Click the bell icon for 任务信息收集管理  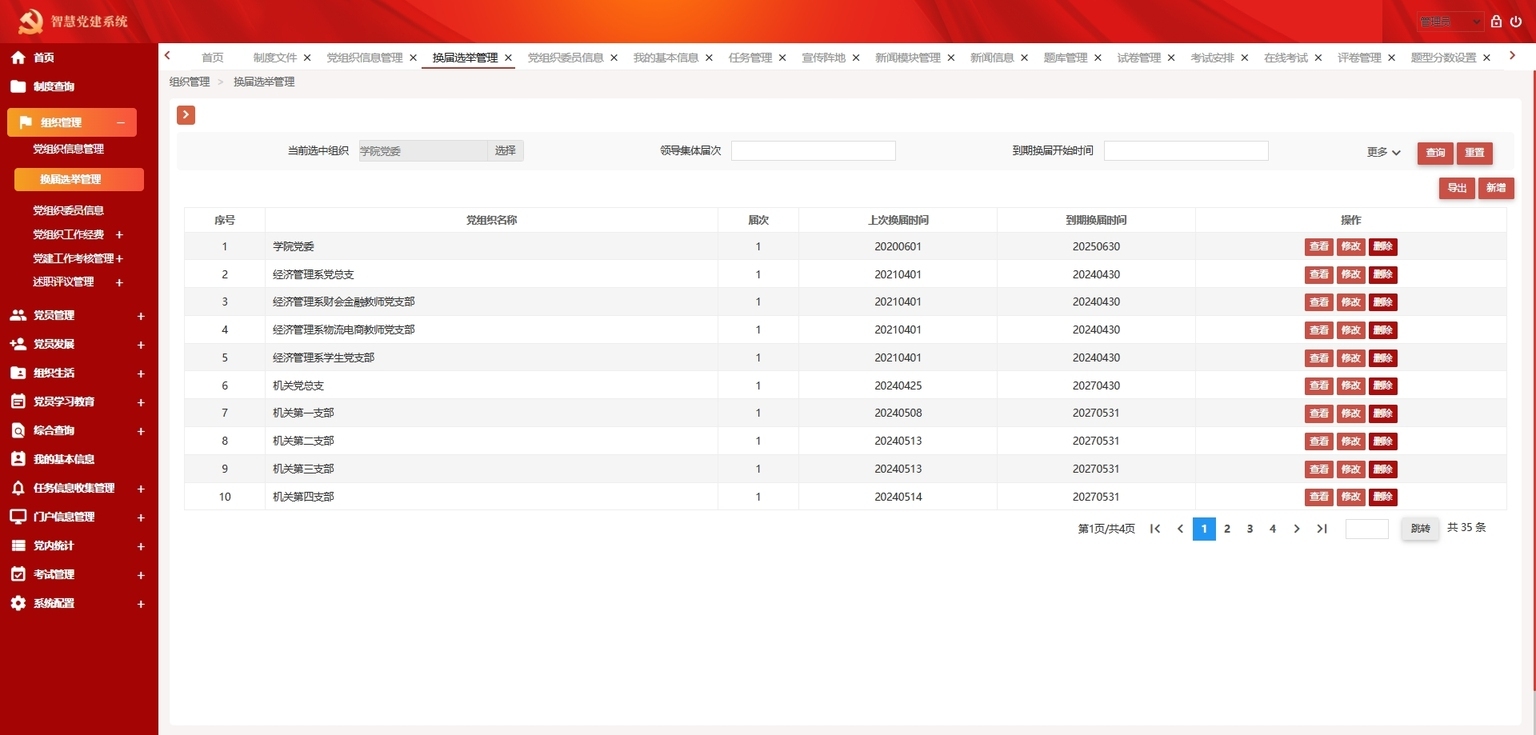[18, 488]
